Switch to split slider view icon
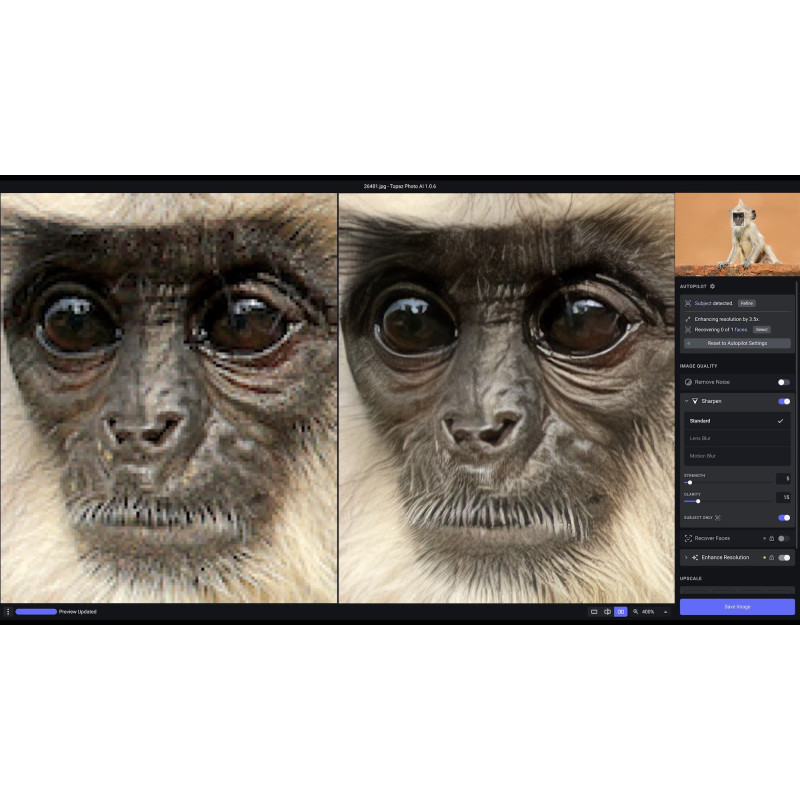The image size is (800, 800). [607, 611]
